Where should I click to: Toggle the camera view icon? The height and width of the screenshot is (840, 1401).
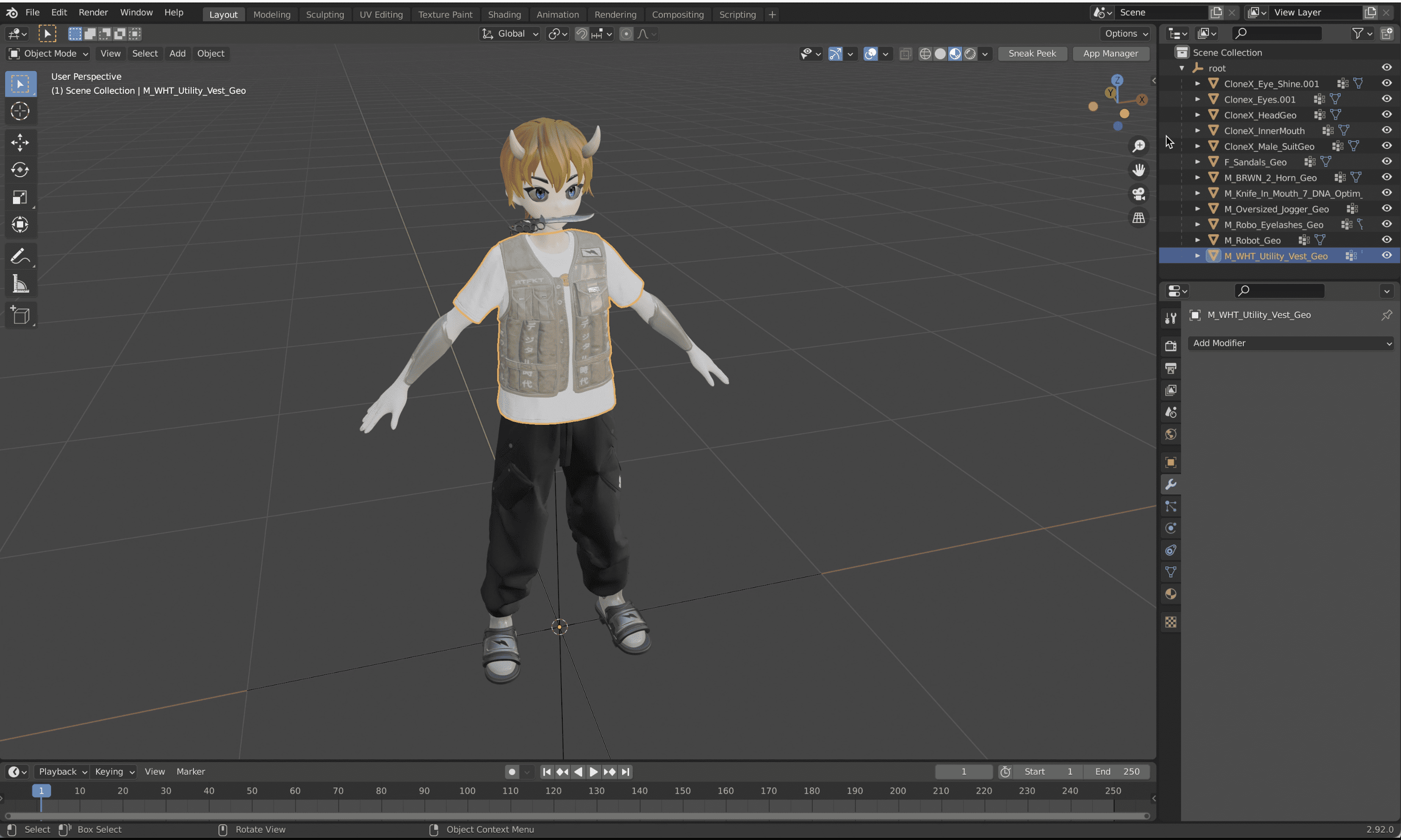pos(1138,193)
